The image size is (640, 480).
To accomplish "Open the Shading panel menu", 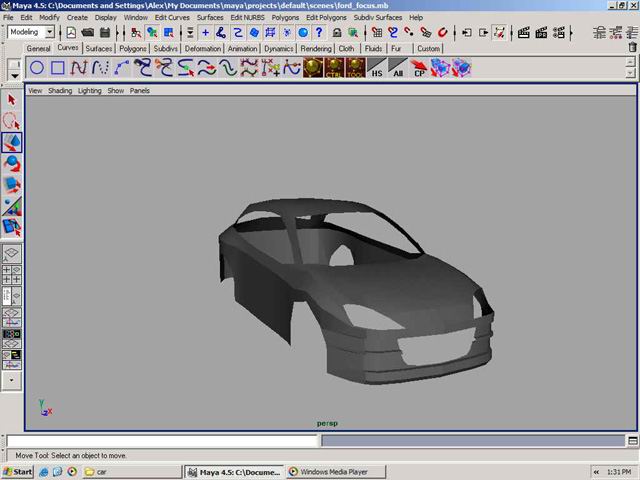I will [x=60, y=90].
